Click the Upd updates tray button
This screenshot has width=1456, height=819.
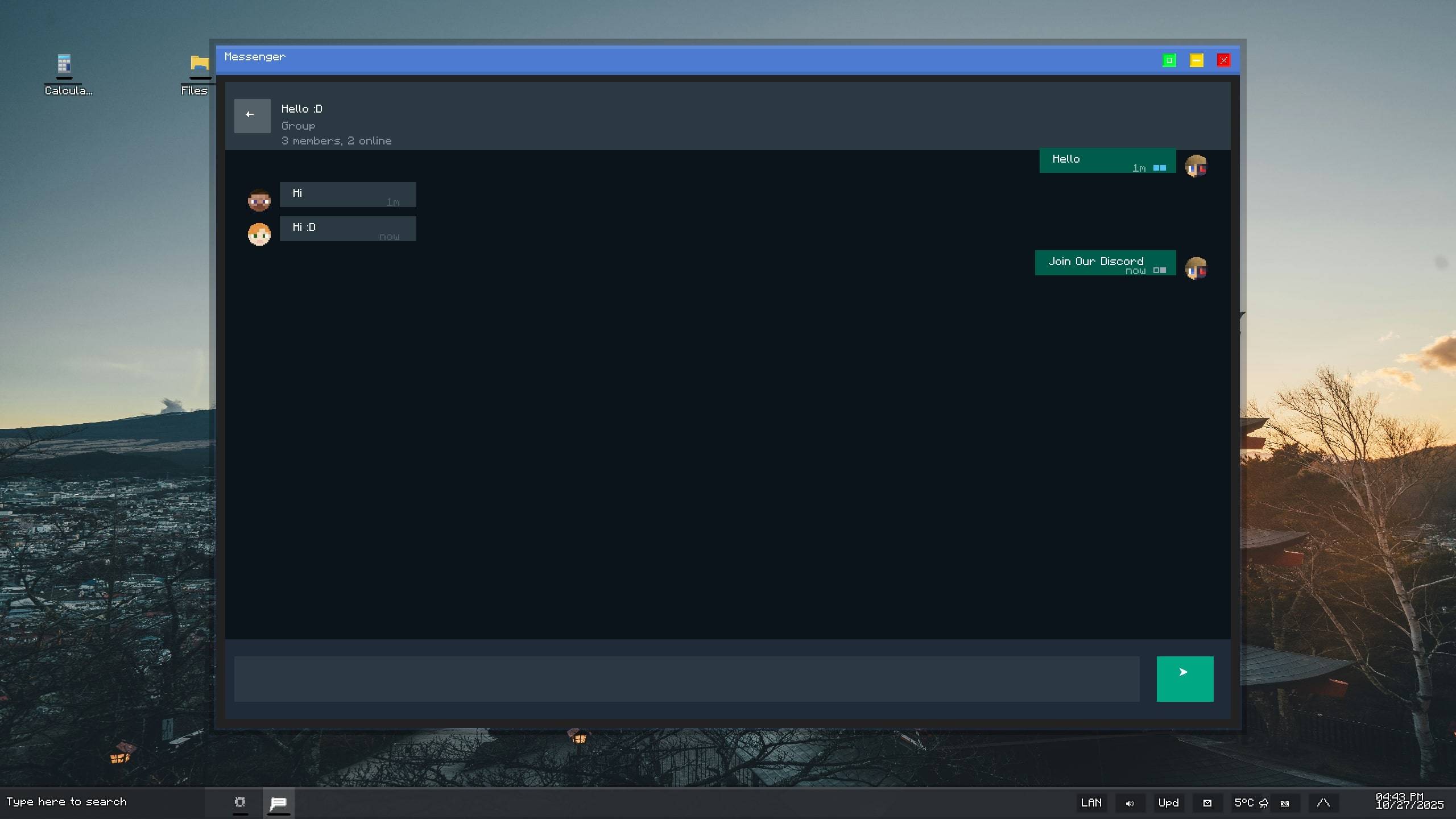click(1168, 803)
